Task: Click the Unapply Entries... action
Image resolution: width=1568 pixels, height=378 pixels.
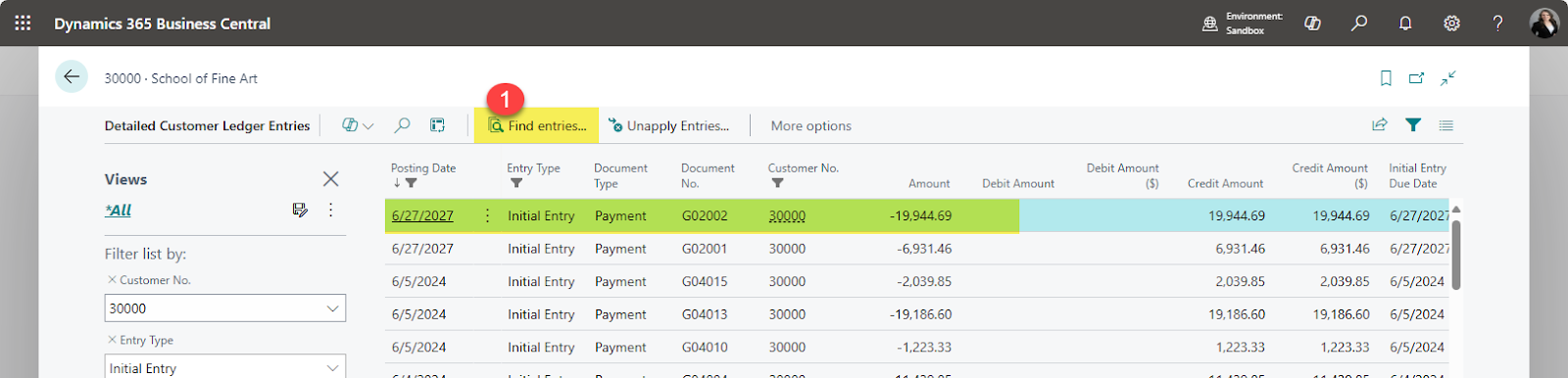Action: 668,125
